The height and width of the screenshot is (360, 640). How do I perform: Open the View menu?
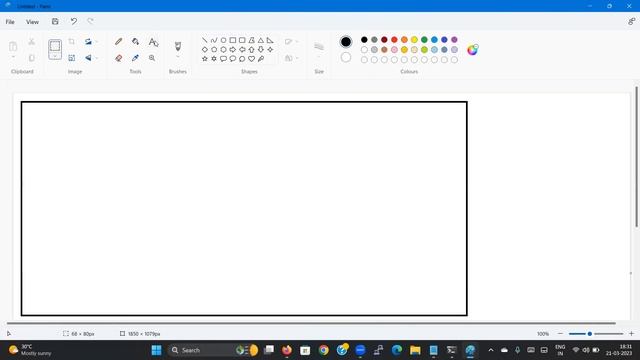pos(32,22)
